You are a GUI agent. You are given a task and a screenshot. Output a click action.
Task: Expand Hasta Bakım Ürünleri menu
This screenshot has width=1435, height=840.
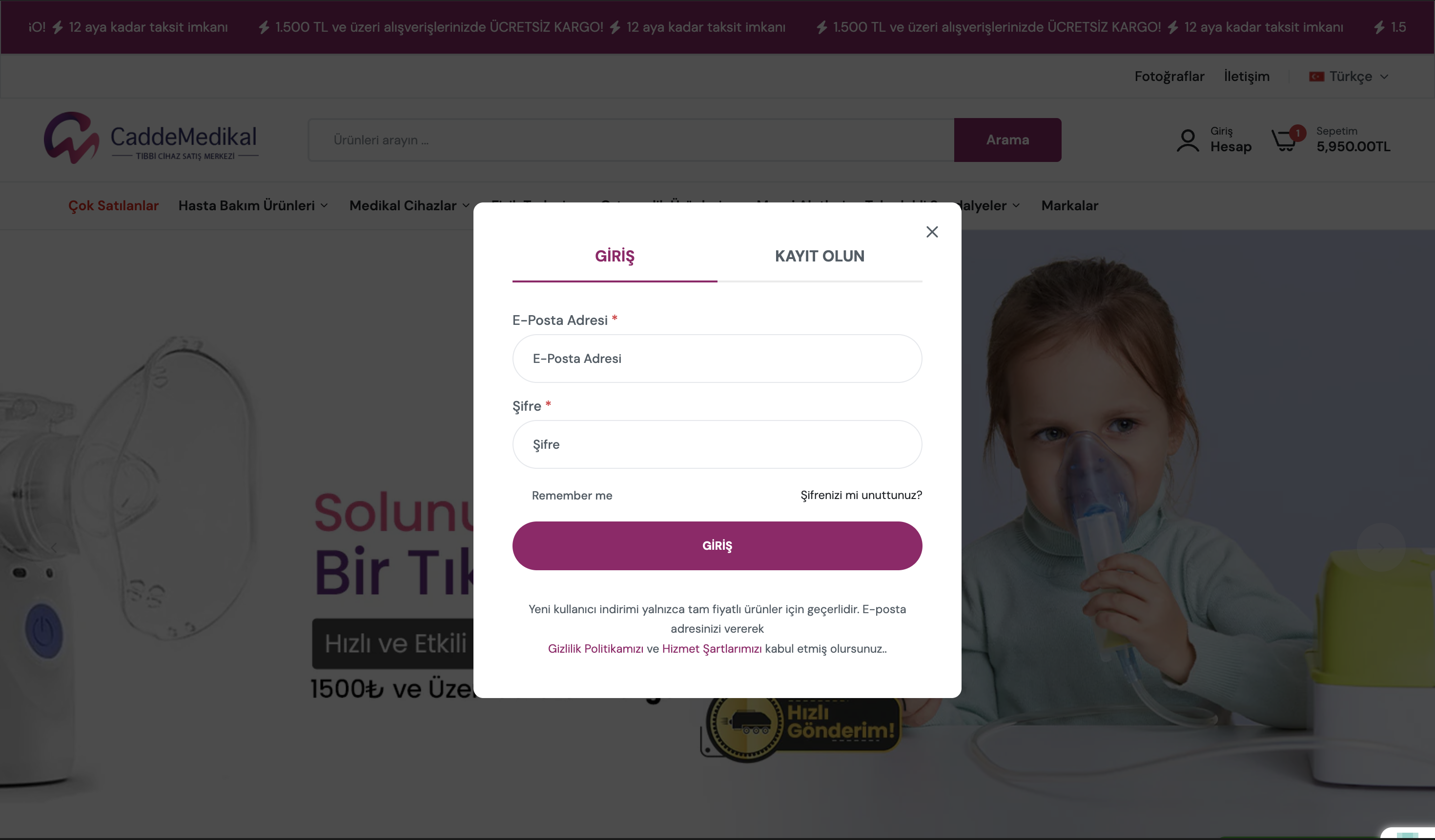coord(253,205)
